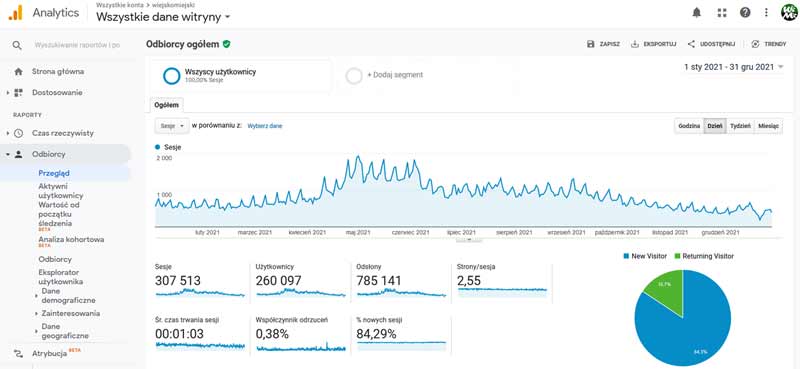This screenshot has width=800, height=369.
Task: Click the Dodaj segment button
Action: pyautogui.click(x=395, y=75)
